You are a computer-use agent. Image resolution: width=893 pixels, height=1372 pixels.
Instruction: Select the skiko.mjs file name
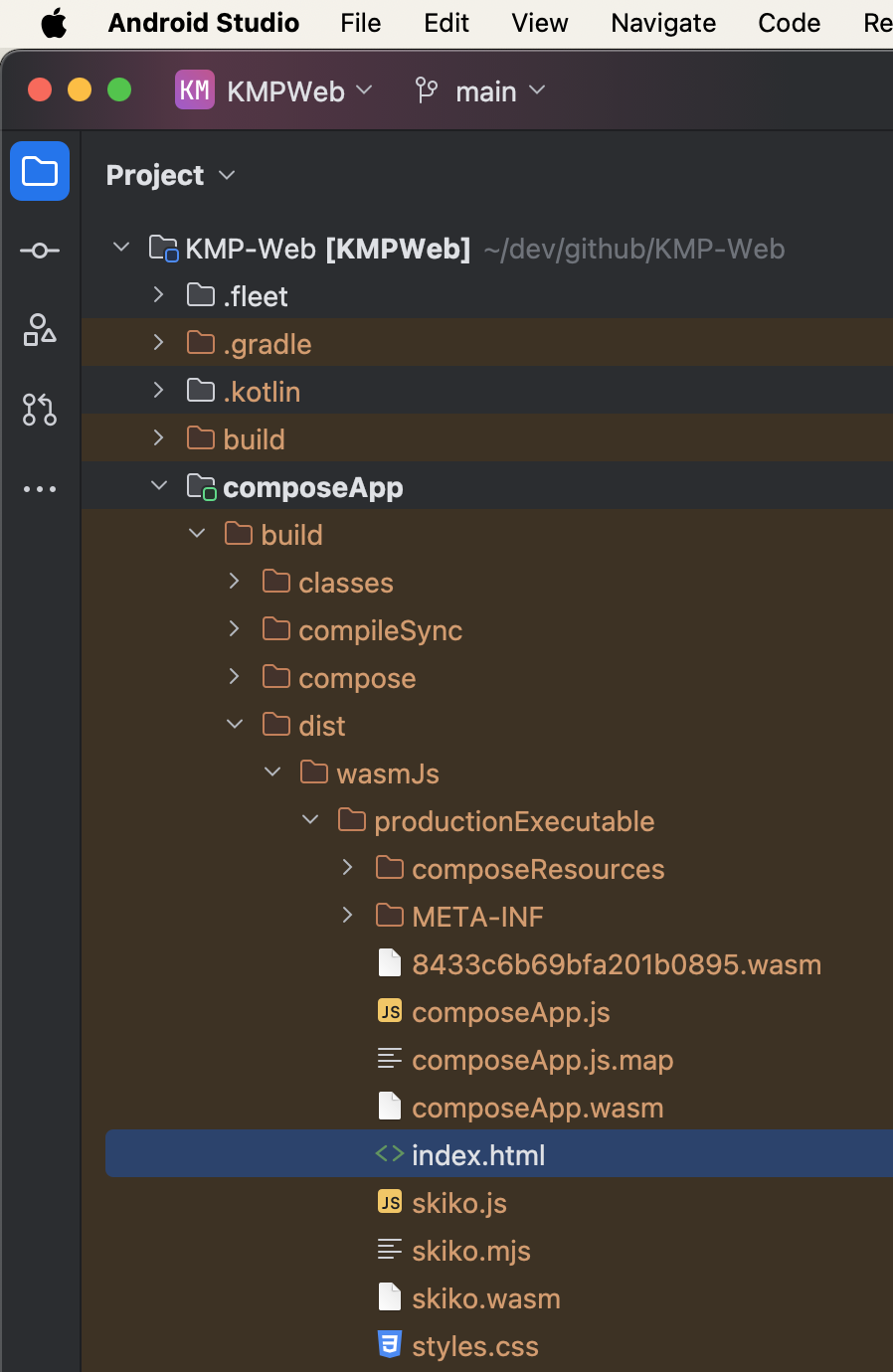[471, 1251]
